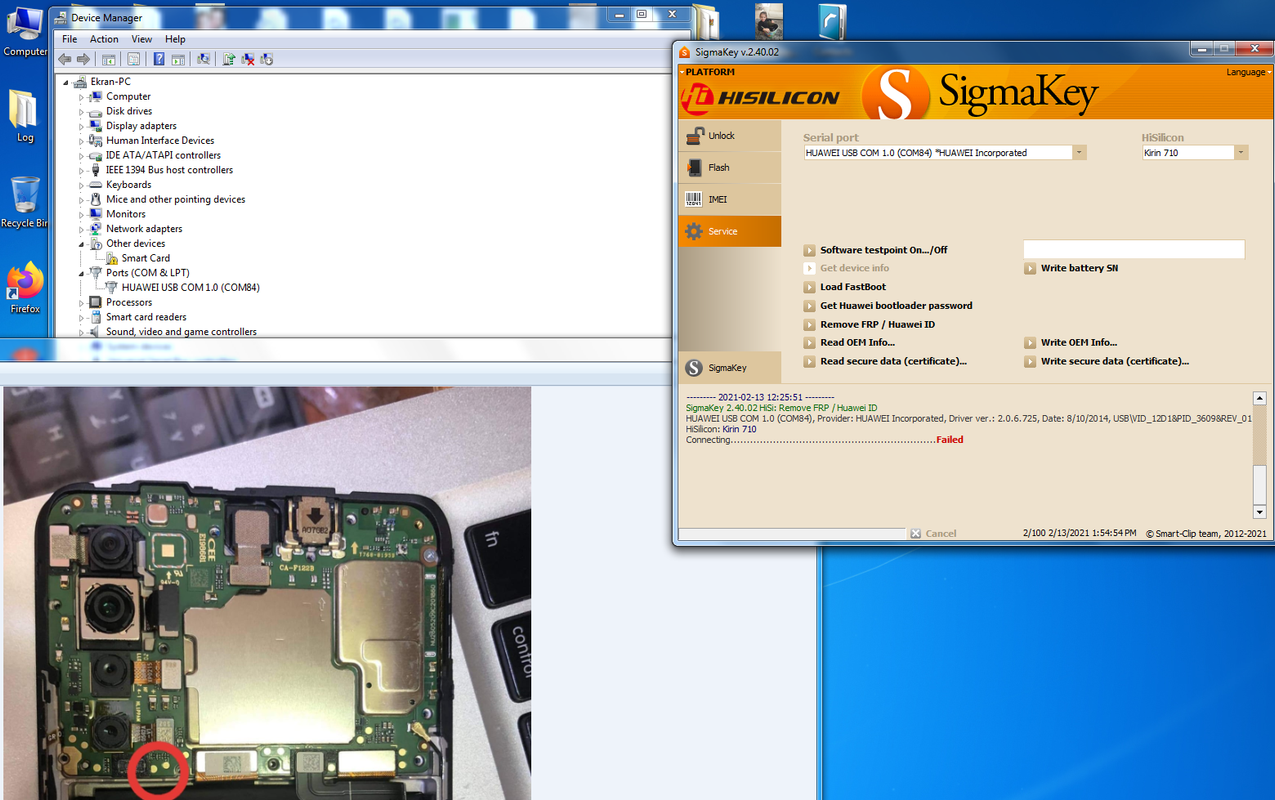Collapse the Other devices node
This screenshot has height=800, width=1275.
(x=82, y=244)
